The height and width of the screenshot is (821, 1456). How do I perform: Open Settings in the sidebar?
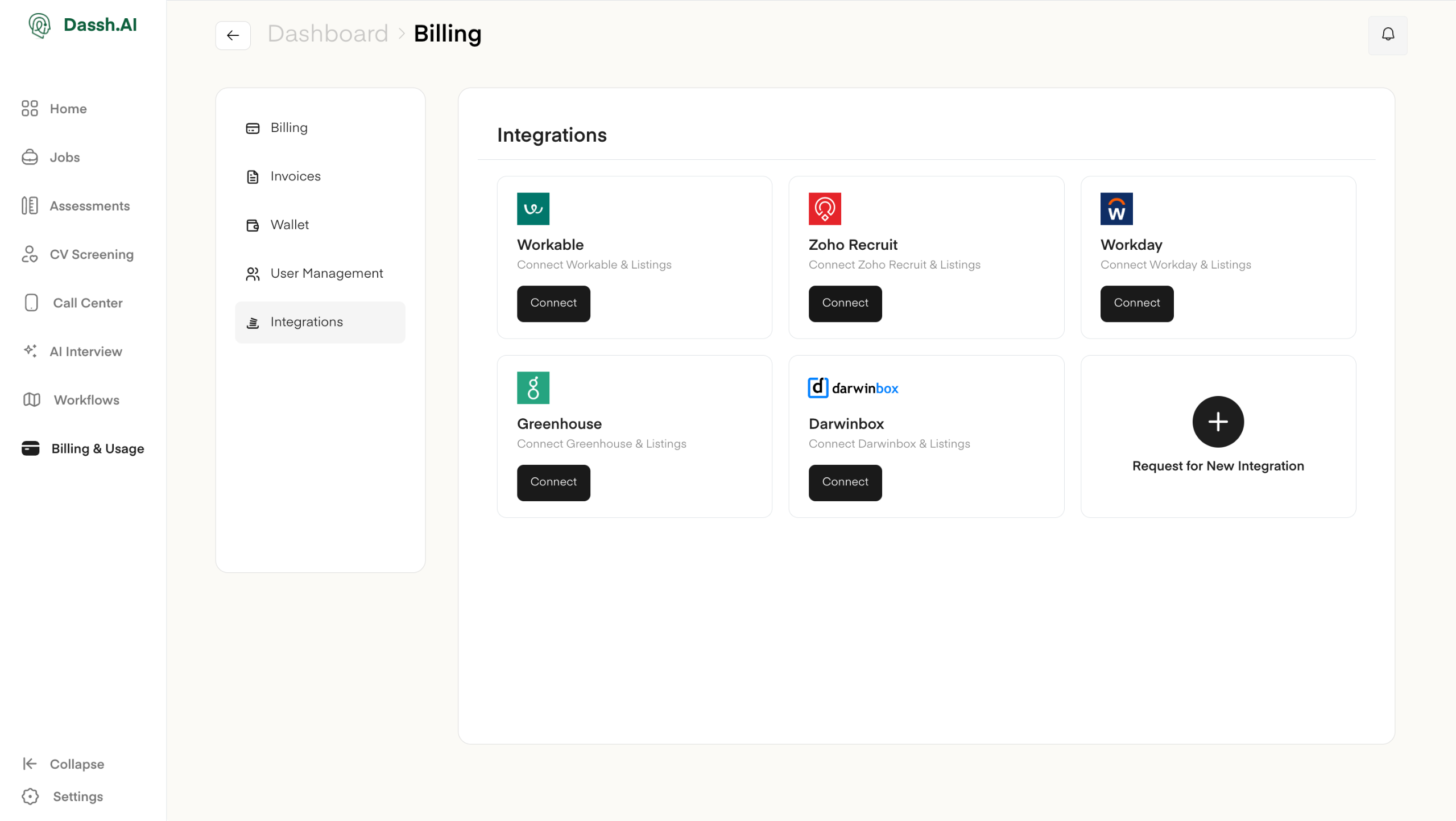point(63,796)
